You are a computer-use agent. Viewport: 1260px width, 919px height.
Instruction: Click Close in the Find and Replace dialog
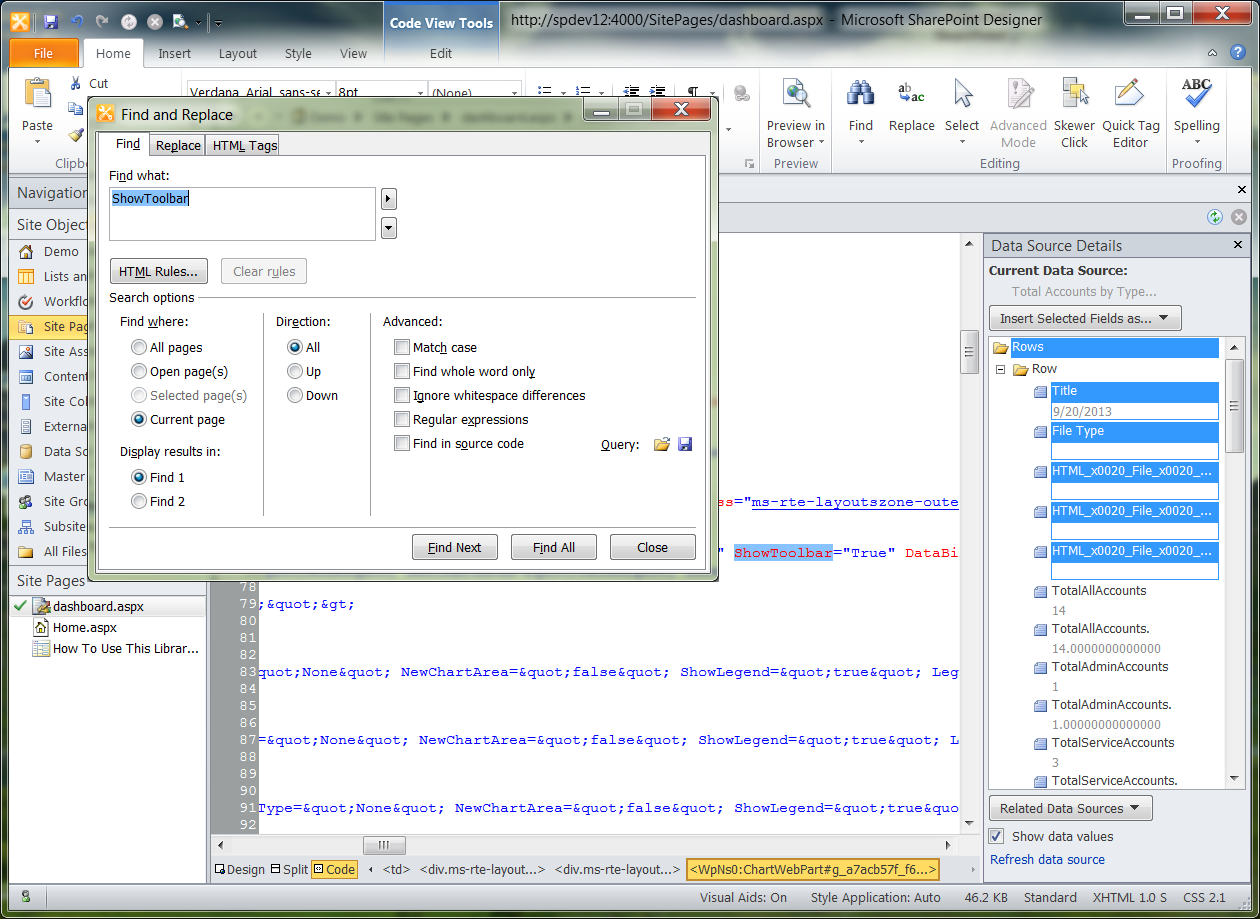pyautogui.click(x=653, y=547)
